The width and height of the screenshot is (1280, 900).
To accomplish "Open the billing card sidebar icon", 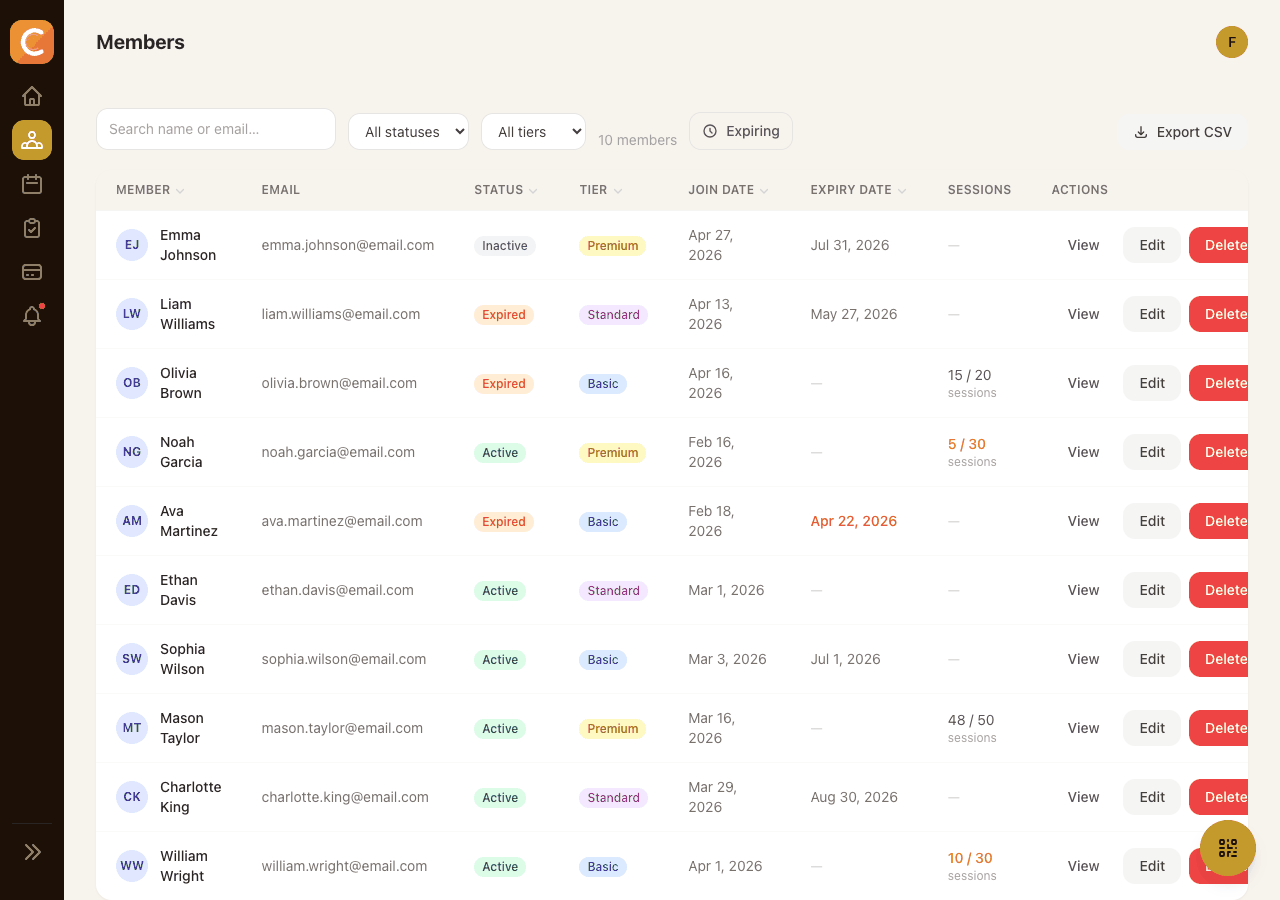I will click(x=32, y=272).
